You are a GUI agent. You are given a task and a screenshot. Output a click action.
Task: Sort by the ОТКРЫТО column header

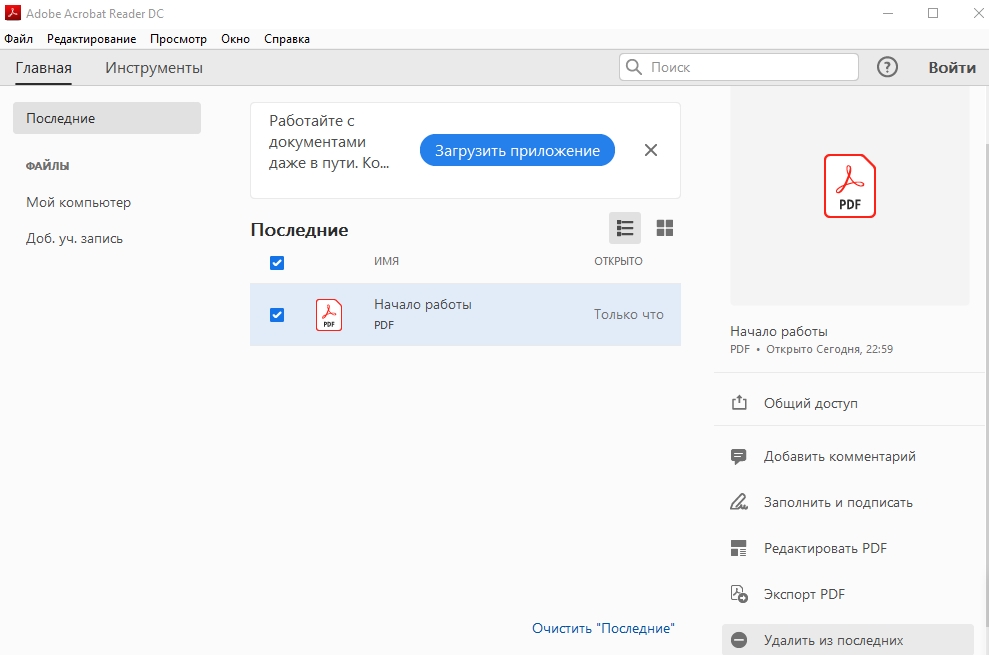(x=618, y=261)
